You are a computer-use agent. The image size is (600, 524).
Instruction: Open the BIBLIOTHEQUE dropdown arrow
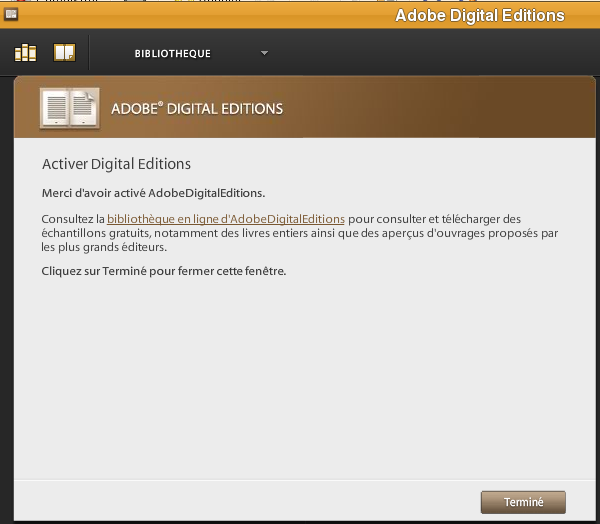(x=264, y=53)
